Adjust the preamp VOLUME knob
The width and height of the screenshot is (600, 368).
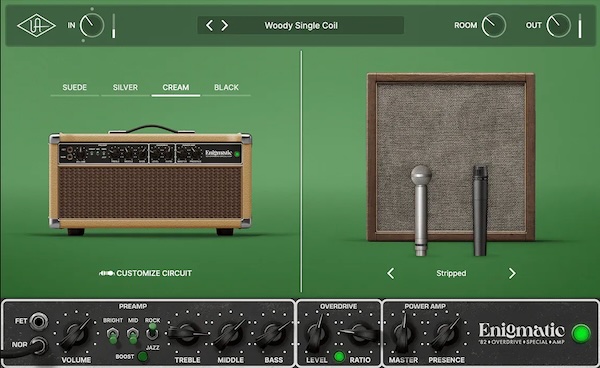[x=76, y=334]
